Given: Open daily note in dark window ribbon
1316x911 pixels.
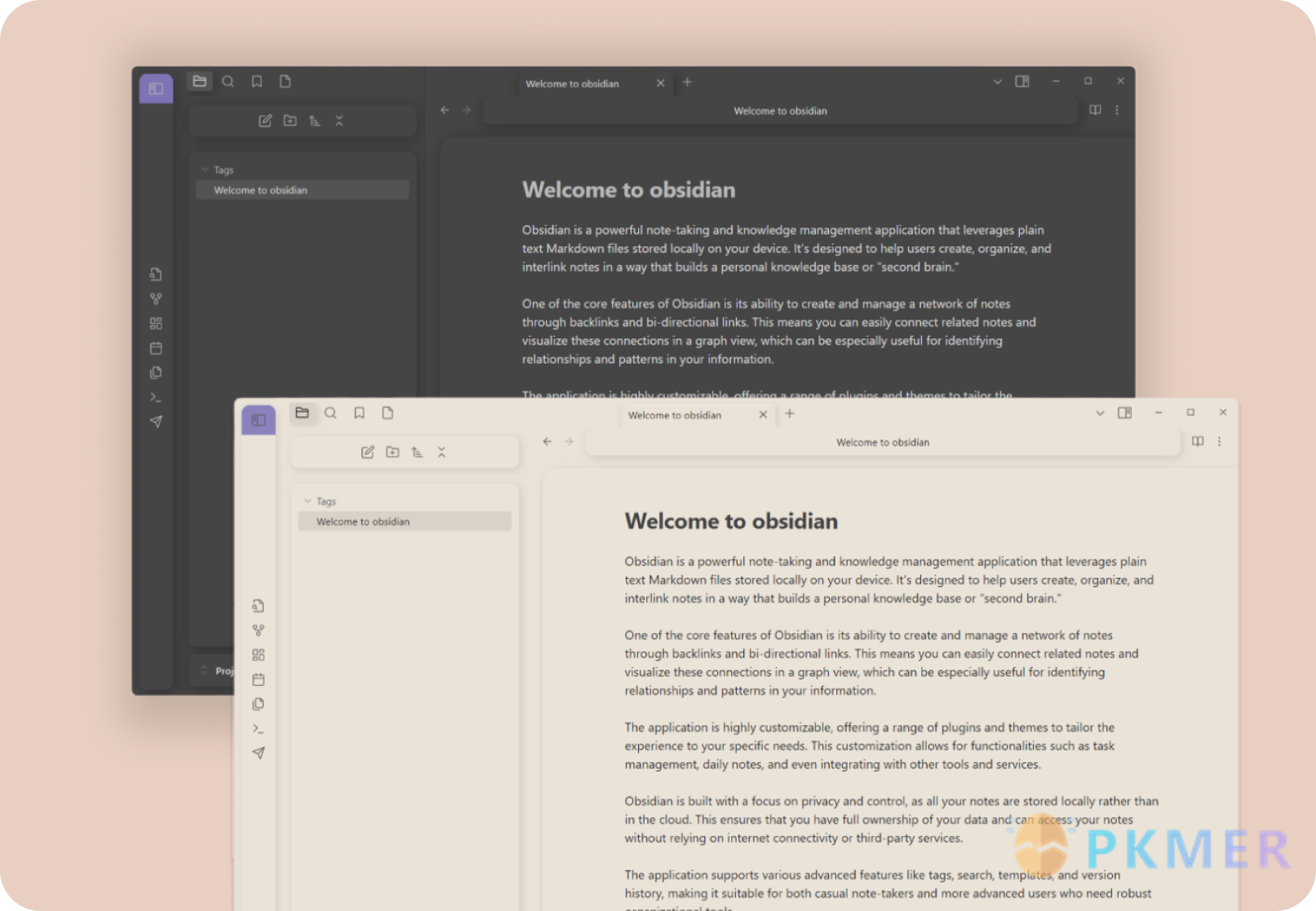Looking at the screenshot, I should [x=156, y=348].
